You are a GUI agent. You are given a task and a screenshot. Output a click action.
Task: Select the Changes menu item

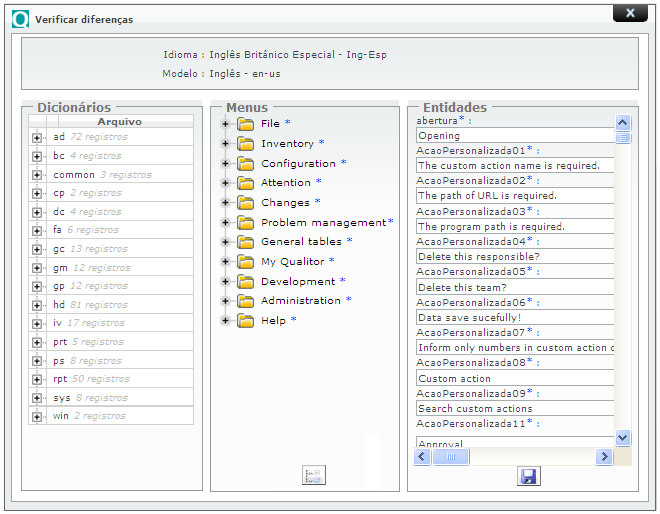(x=285, y=203)
